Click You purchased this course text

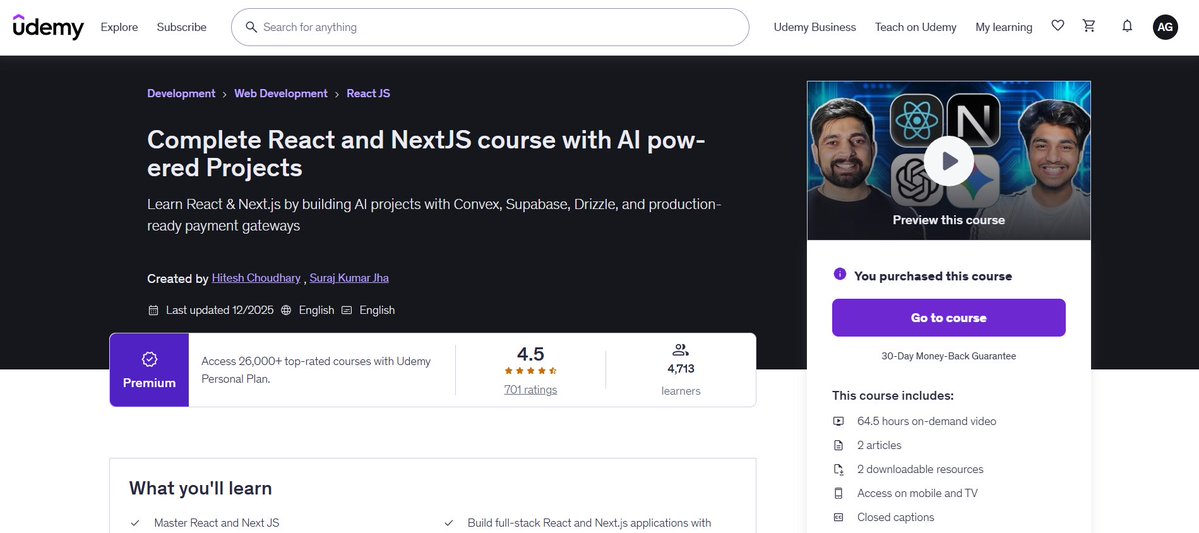933,276
